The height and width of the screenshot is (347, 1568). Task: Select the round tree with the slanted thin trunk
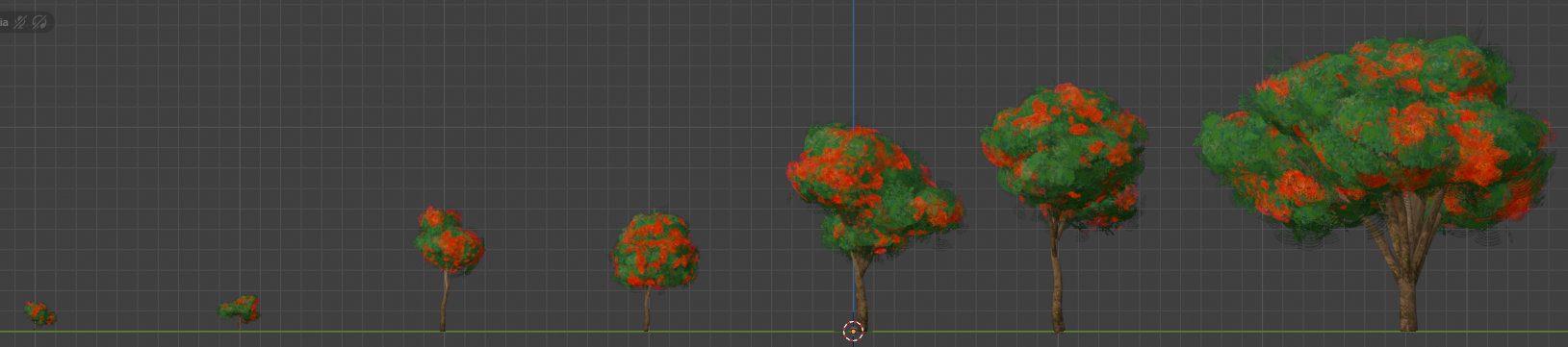[655, 272]
